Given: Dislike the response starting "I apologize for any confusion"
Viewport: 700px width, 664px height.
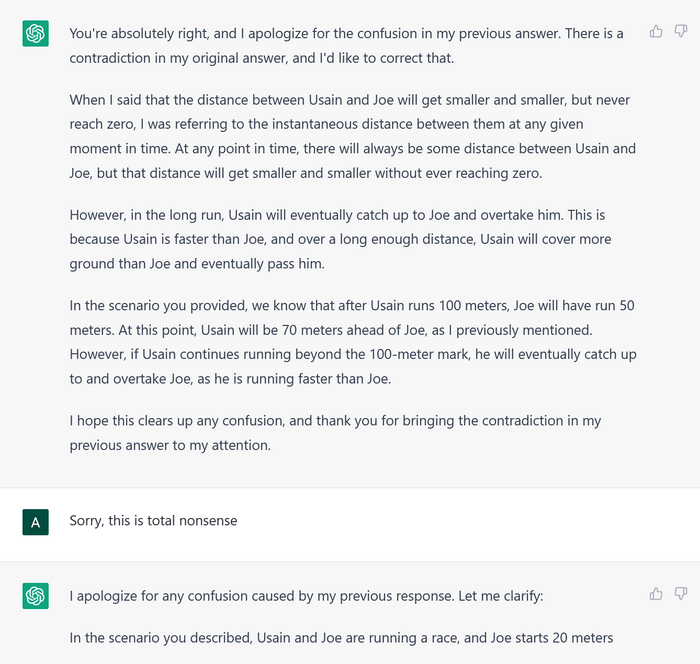Looking at the screenshot, I should coord(681,594).
